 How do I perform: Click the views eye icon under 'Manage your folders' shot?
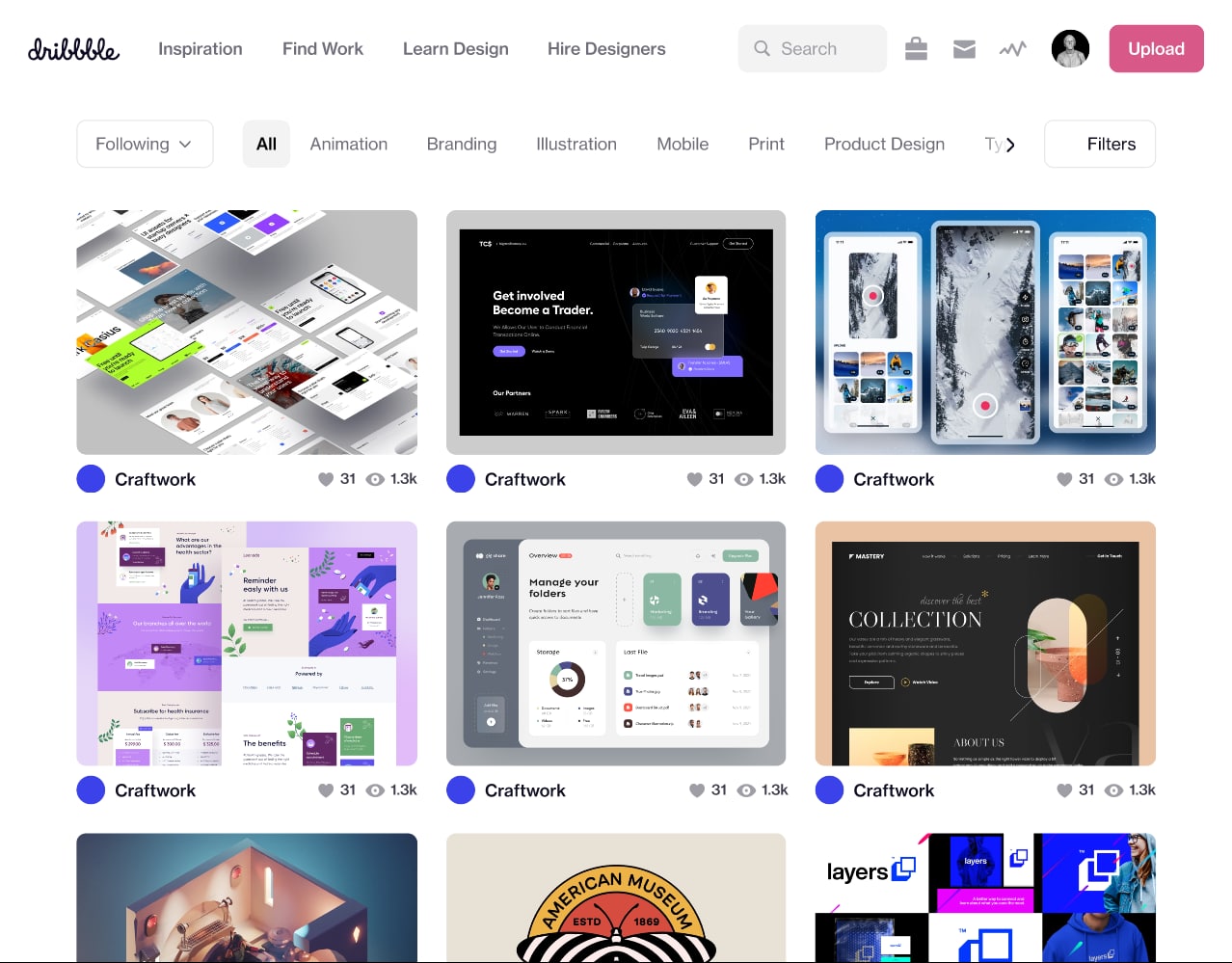(746, 790)
